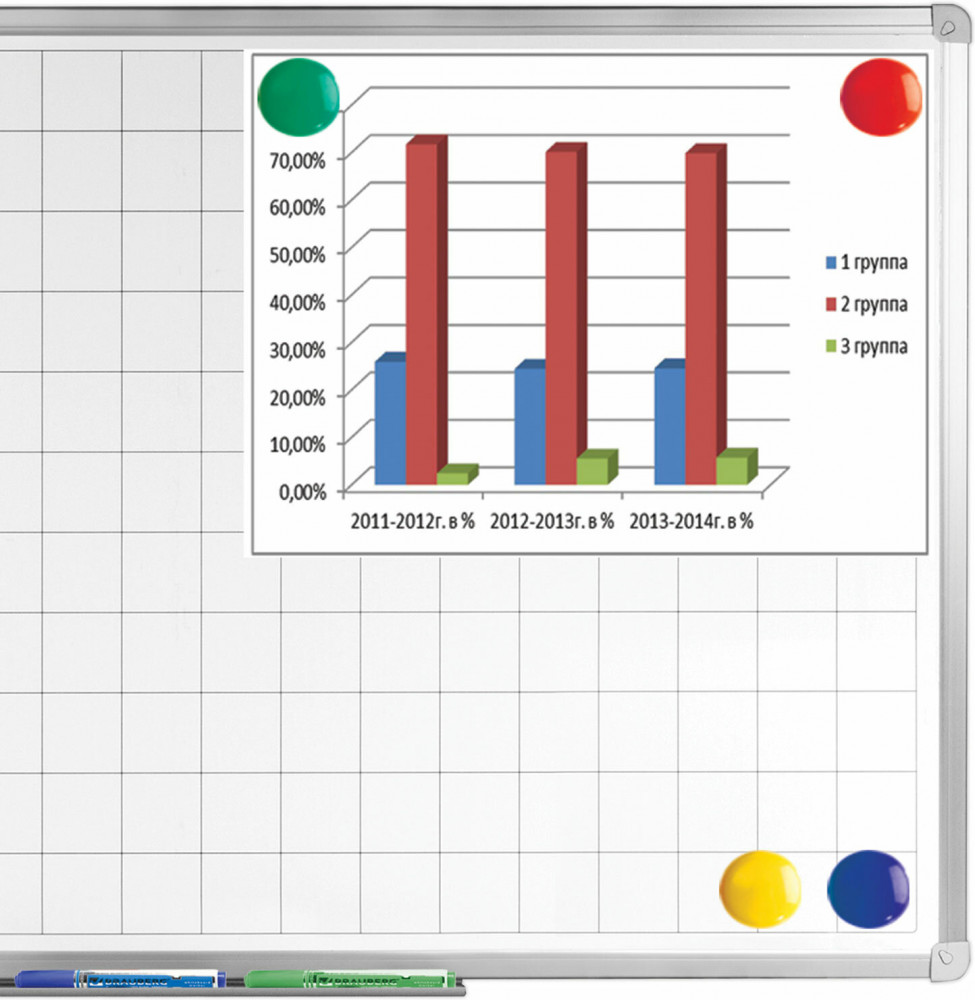The image size is (975, 1000).
Task: Click the "50,00%" axis label
Action: click(297, 255)
